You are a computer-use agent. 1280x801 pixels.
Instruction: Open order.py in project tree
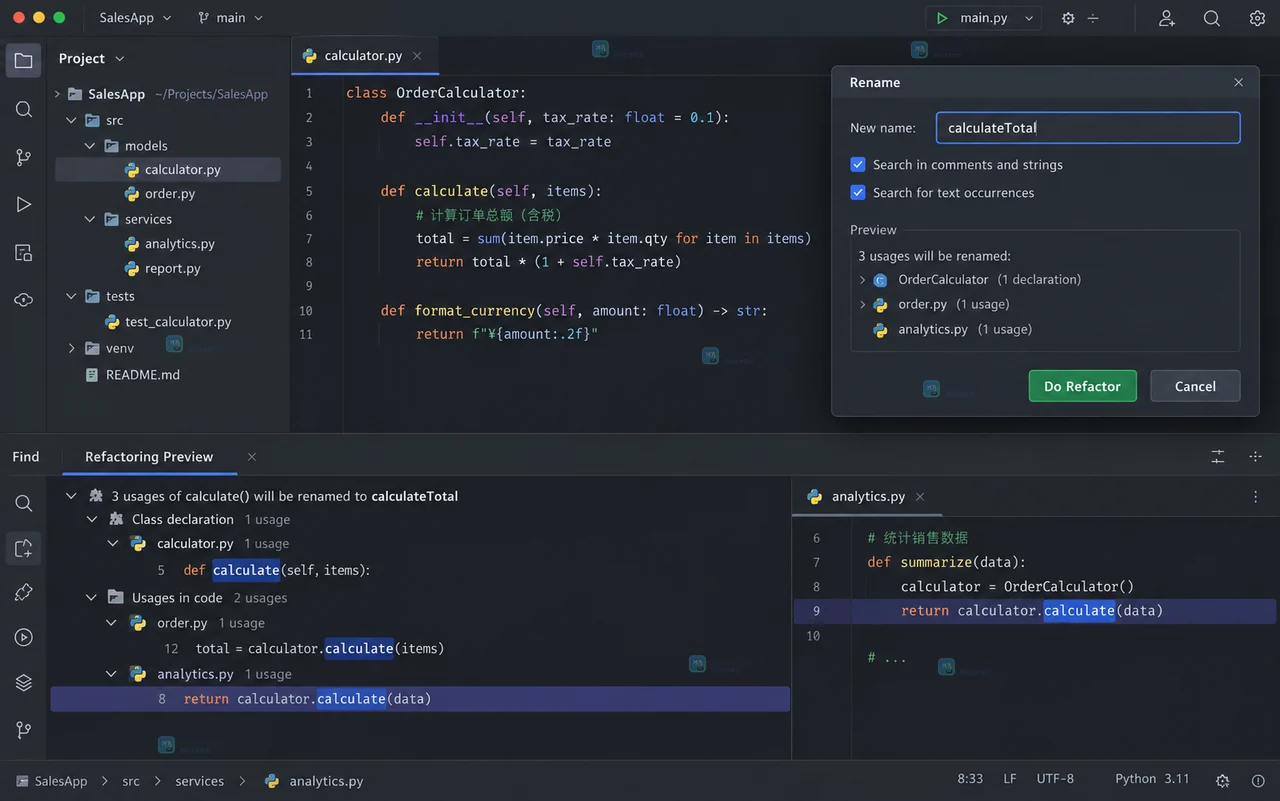[169, 194]
